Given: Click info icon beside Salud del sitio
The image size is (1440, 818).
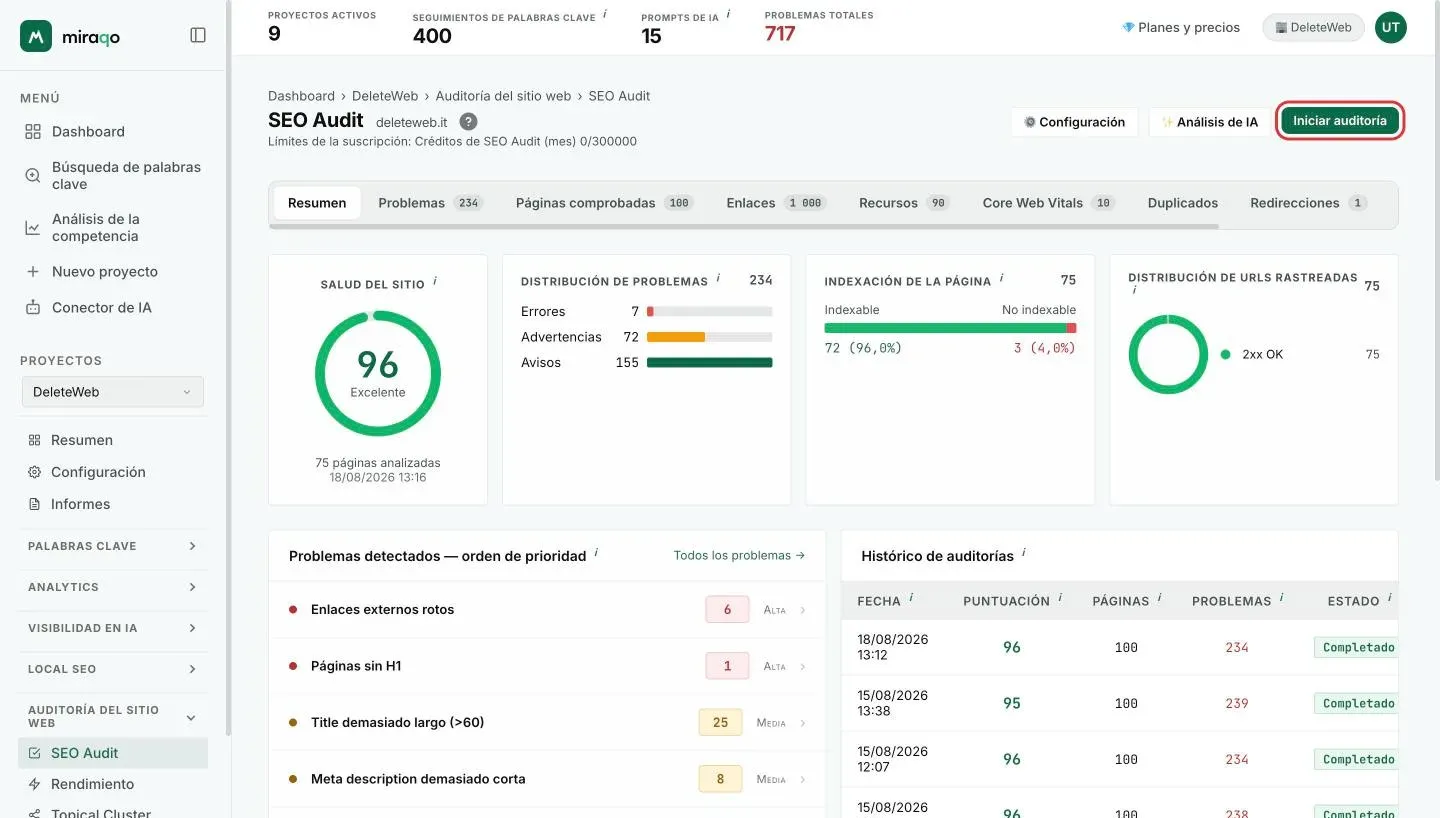Looking at the screenshot, I should point(434,282).
